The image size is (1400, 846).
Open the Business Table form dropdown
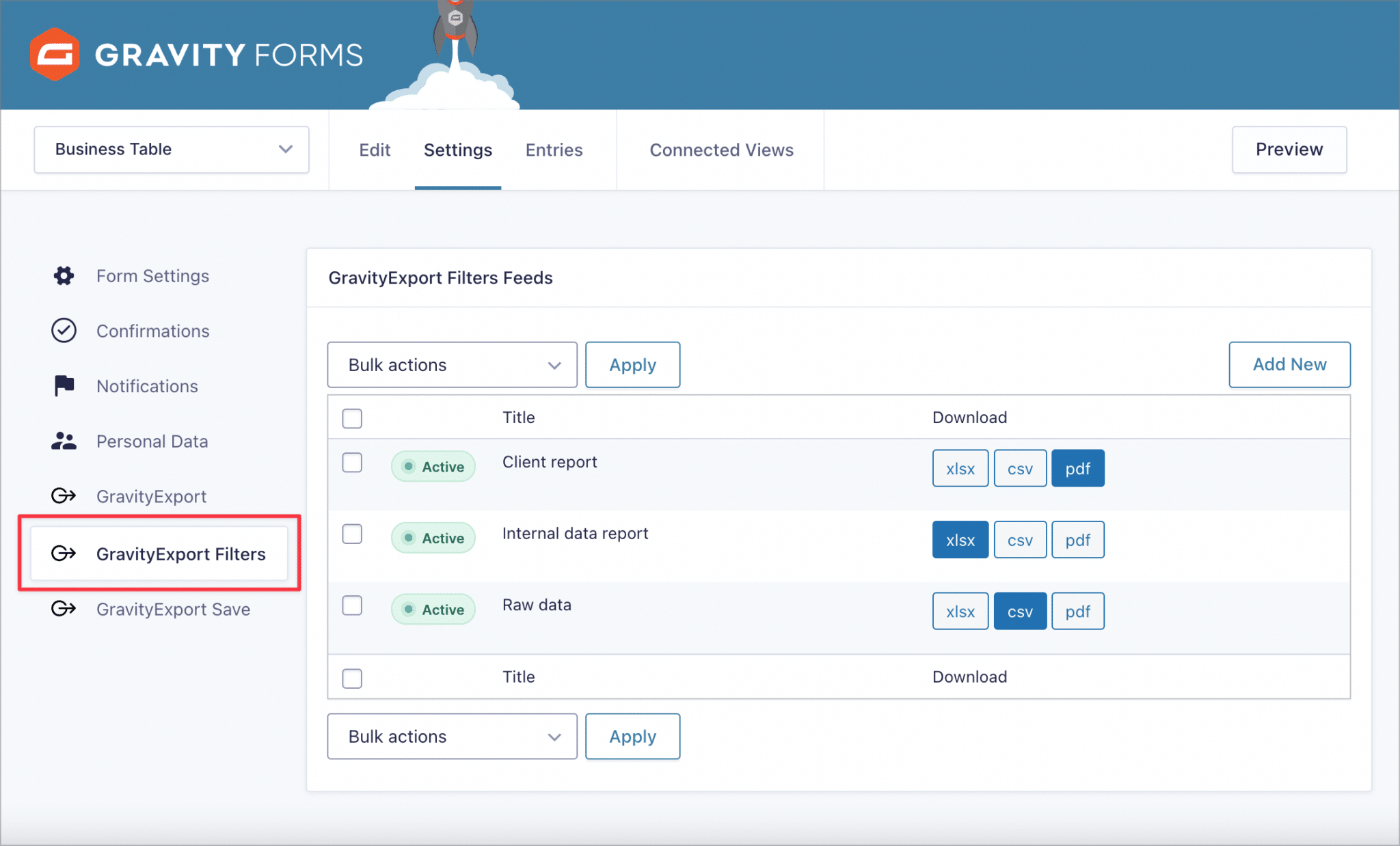(172, 149)
